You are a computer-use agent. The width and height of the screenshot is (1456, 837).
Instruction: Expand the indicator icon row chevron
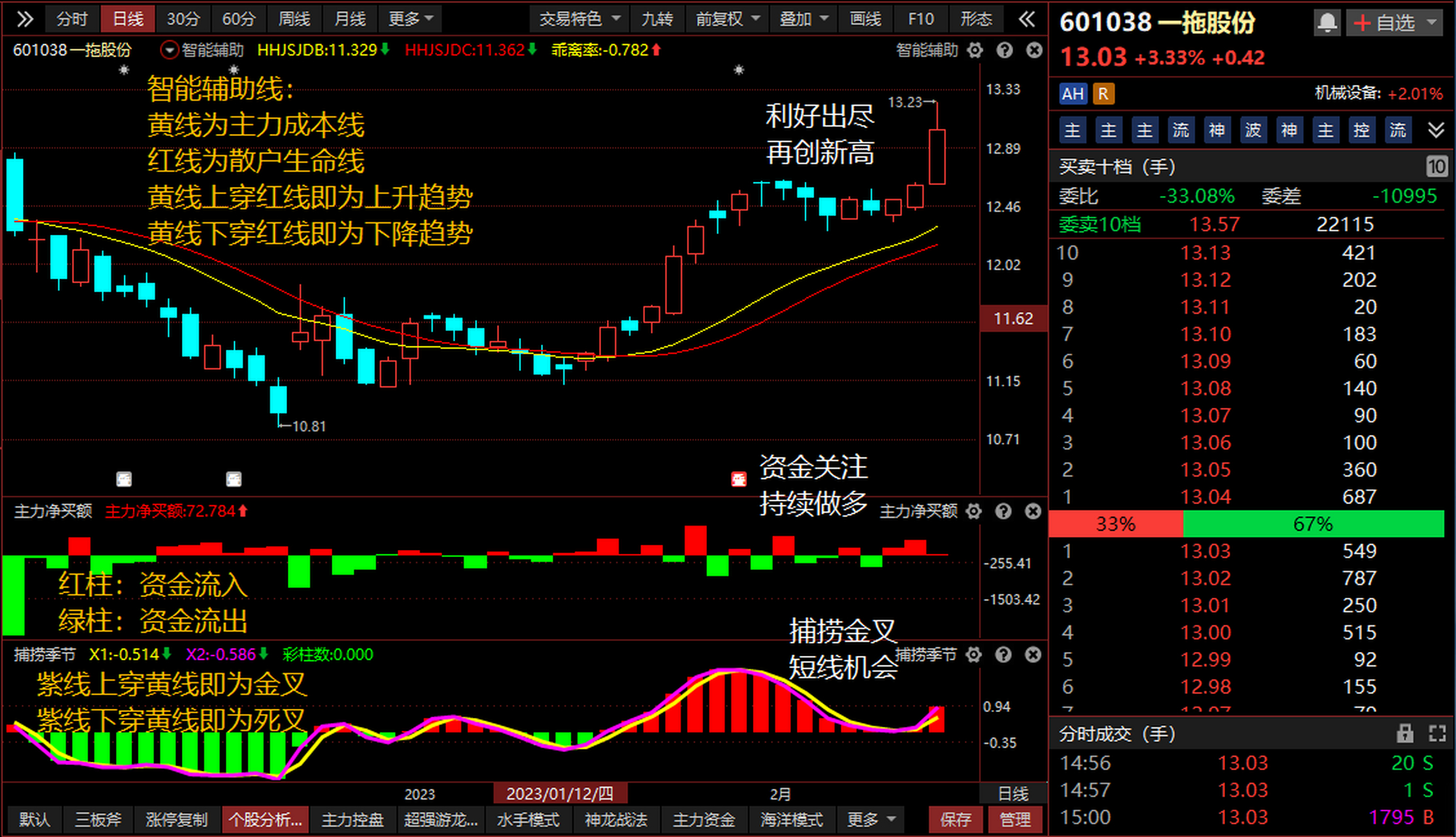[x=1436, y=130]
